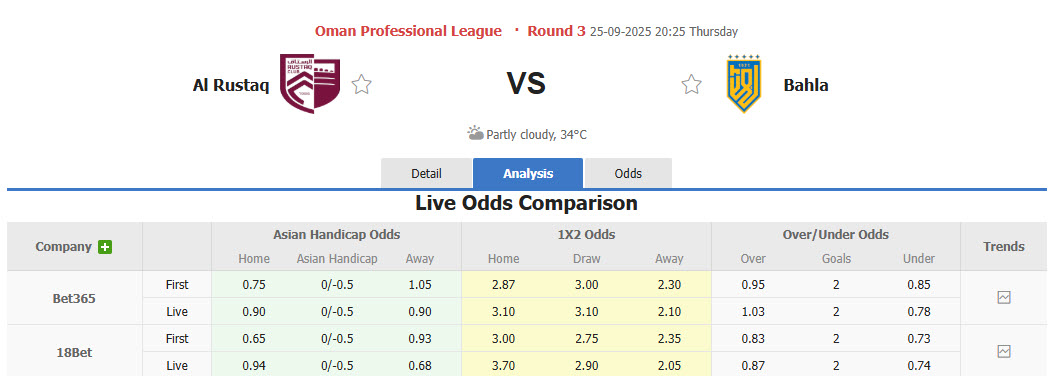Select the Analysis tab
1051x376 pixels.
tap(528, 174)
